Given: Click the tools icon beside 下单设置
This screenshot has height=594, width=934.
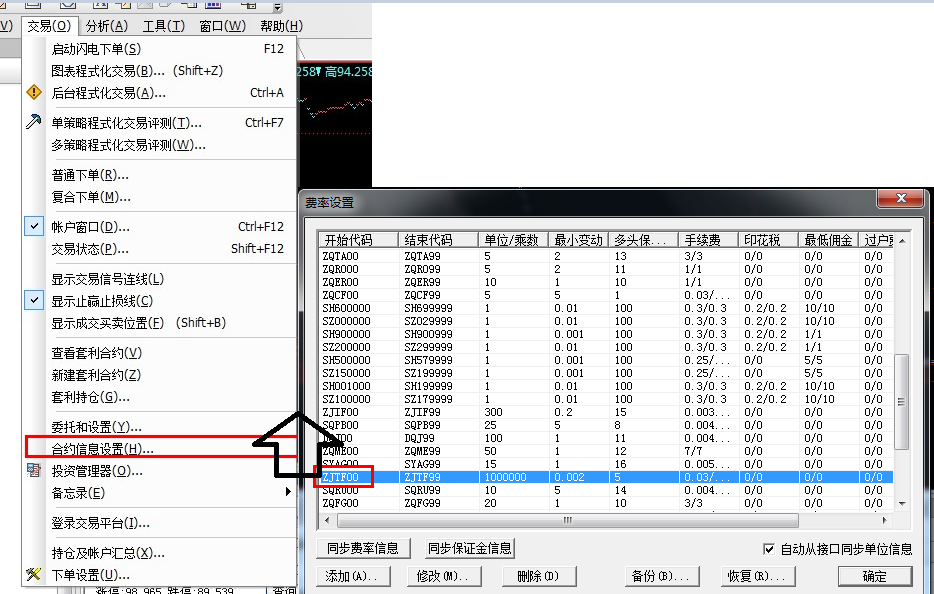Looking at the screenshot, I should 34,574.
